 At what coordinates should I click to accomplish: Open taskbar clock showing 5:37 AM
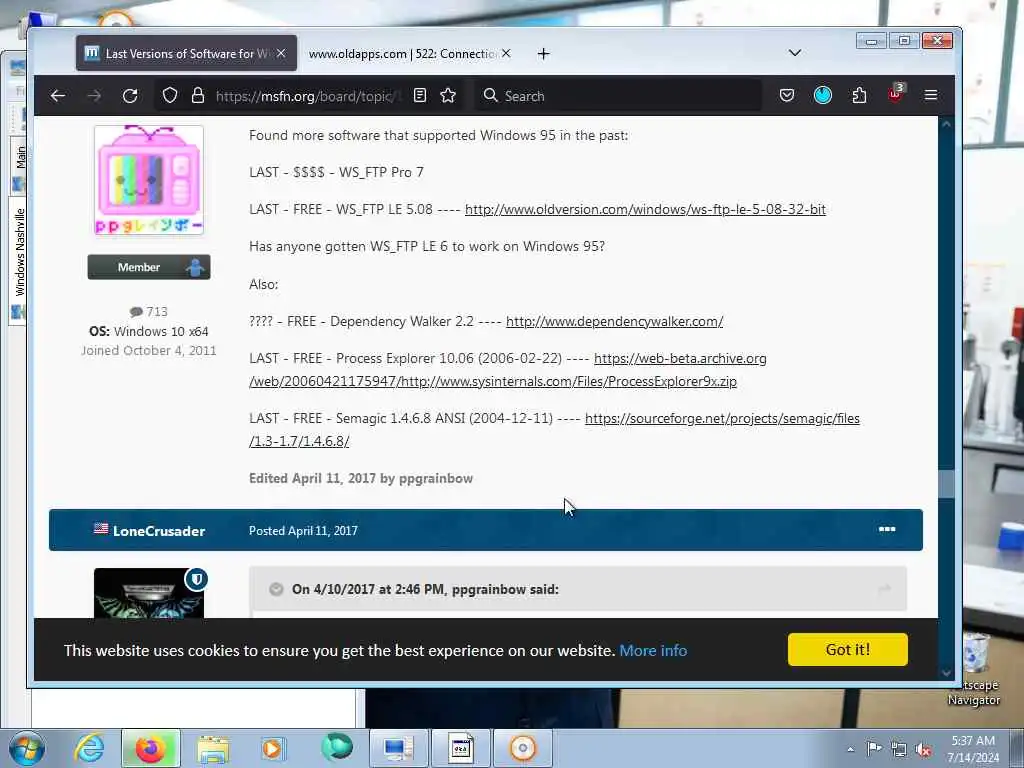click(973, 749)
